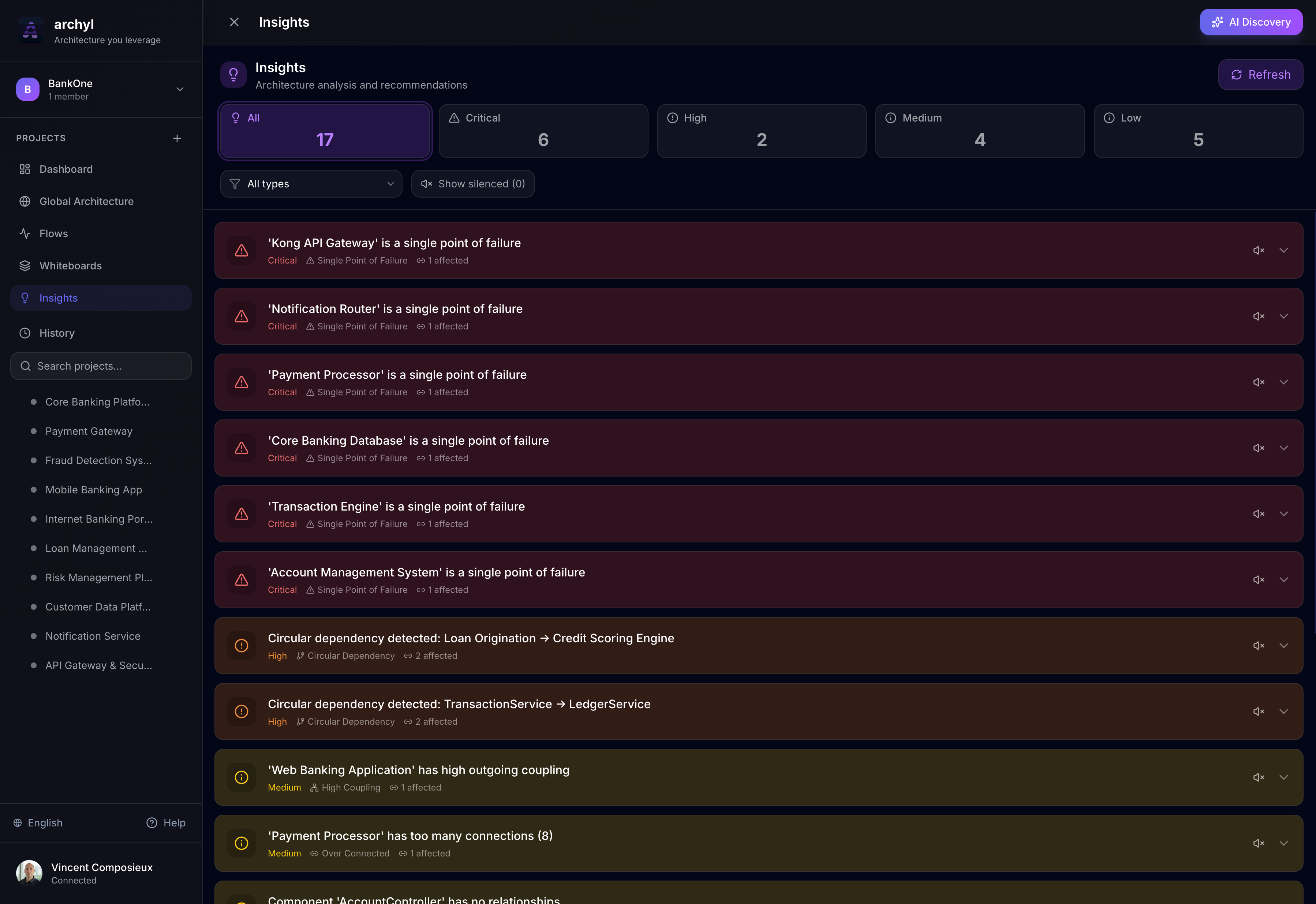Image resolution: width=1316 pixels, height=904 pixels.
Task: Open the Payment Gateway project
Action: coord(89,432)
